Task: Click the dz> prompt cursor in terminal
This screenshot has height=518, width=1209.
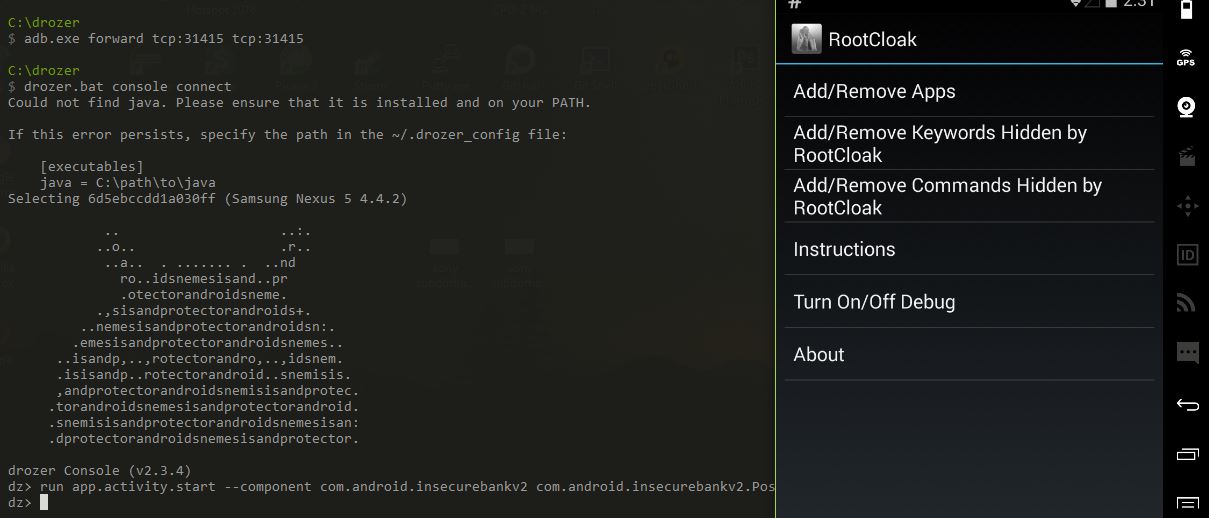Action: coord(44,503)
